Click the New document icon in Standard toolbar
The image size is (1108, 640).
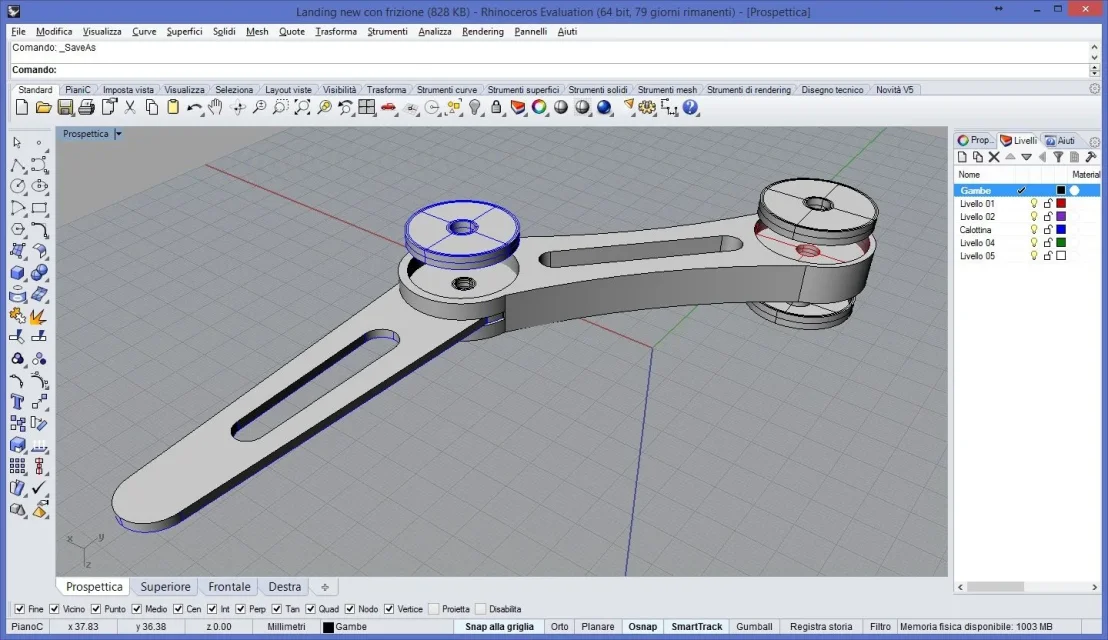(x=22, y=107)
